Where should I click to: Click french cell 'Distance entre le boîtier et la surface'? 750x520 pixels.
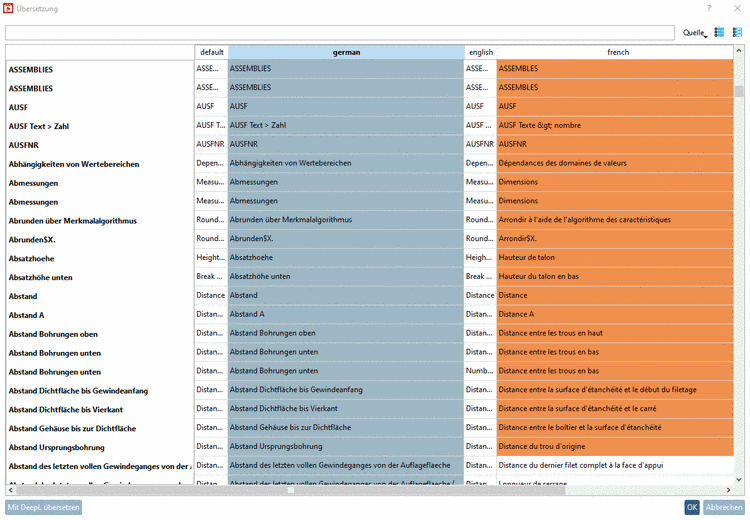[615, 427]
